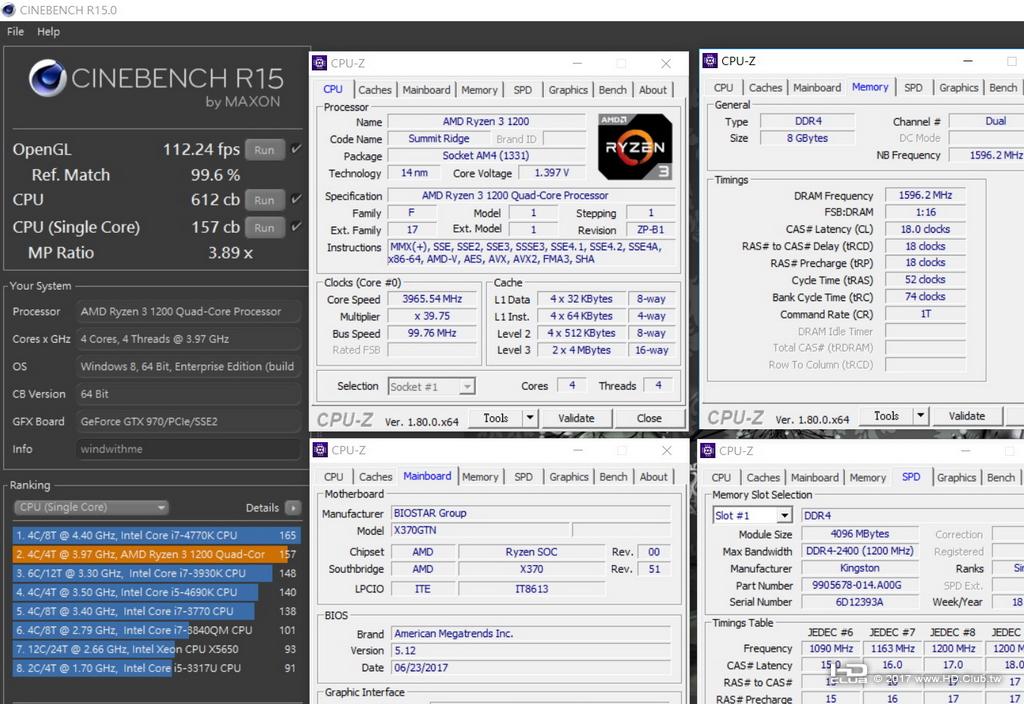Click the CPU-Z icon in the CPU tab window title bar

[319, 63]
